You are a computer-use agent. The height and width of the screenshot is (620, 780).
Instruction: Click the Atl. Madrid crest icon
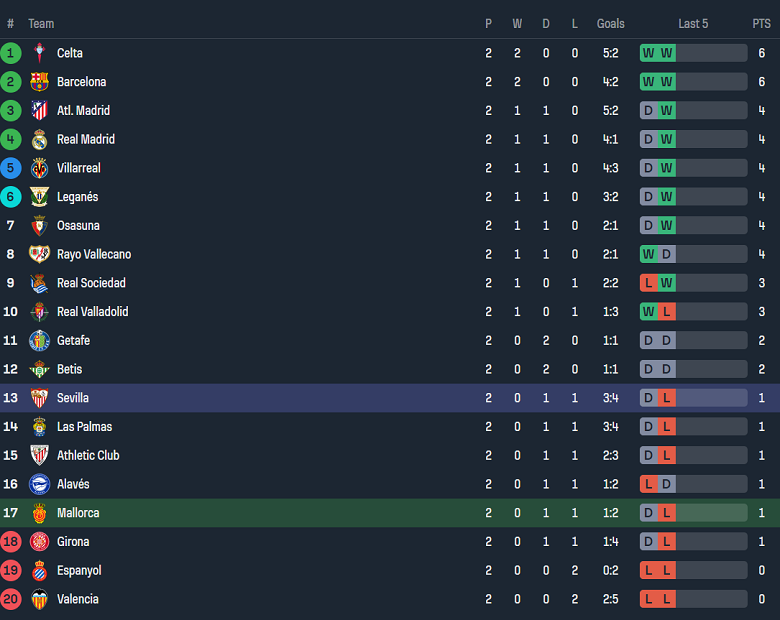tap(39, 111)
